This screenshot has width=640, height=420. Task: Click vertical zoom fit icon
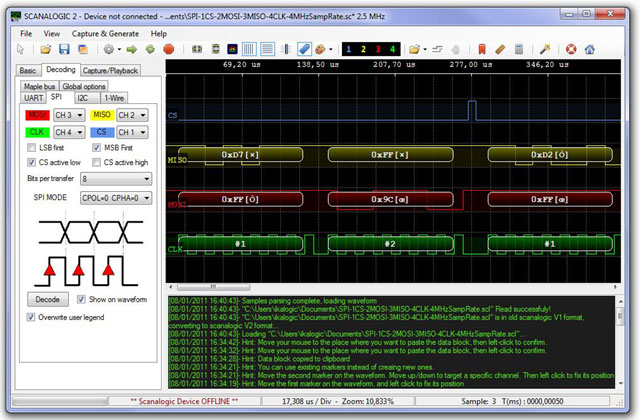(x=216, y=49)
